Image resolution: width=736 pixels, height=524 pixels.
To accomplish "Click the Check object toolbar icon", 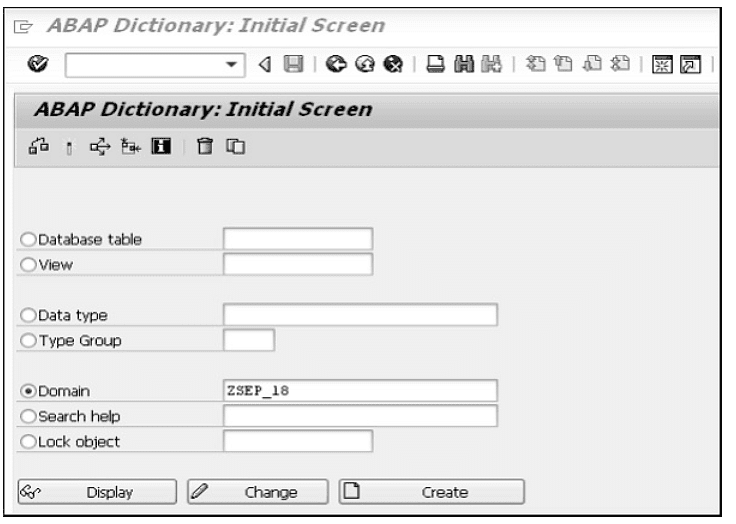I will (38, 146).
